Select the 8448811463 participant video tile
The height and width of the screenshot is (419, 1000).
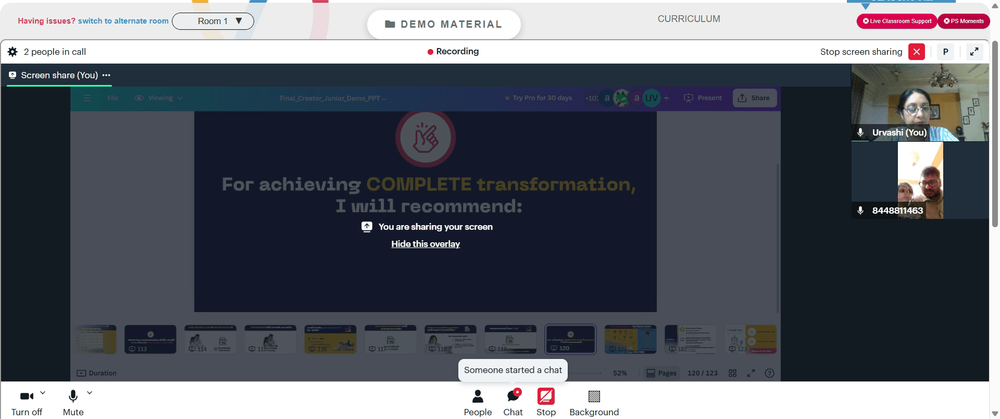click(x=920, y=180)
